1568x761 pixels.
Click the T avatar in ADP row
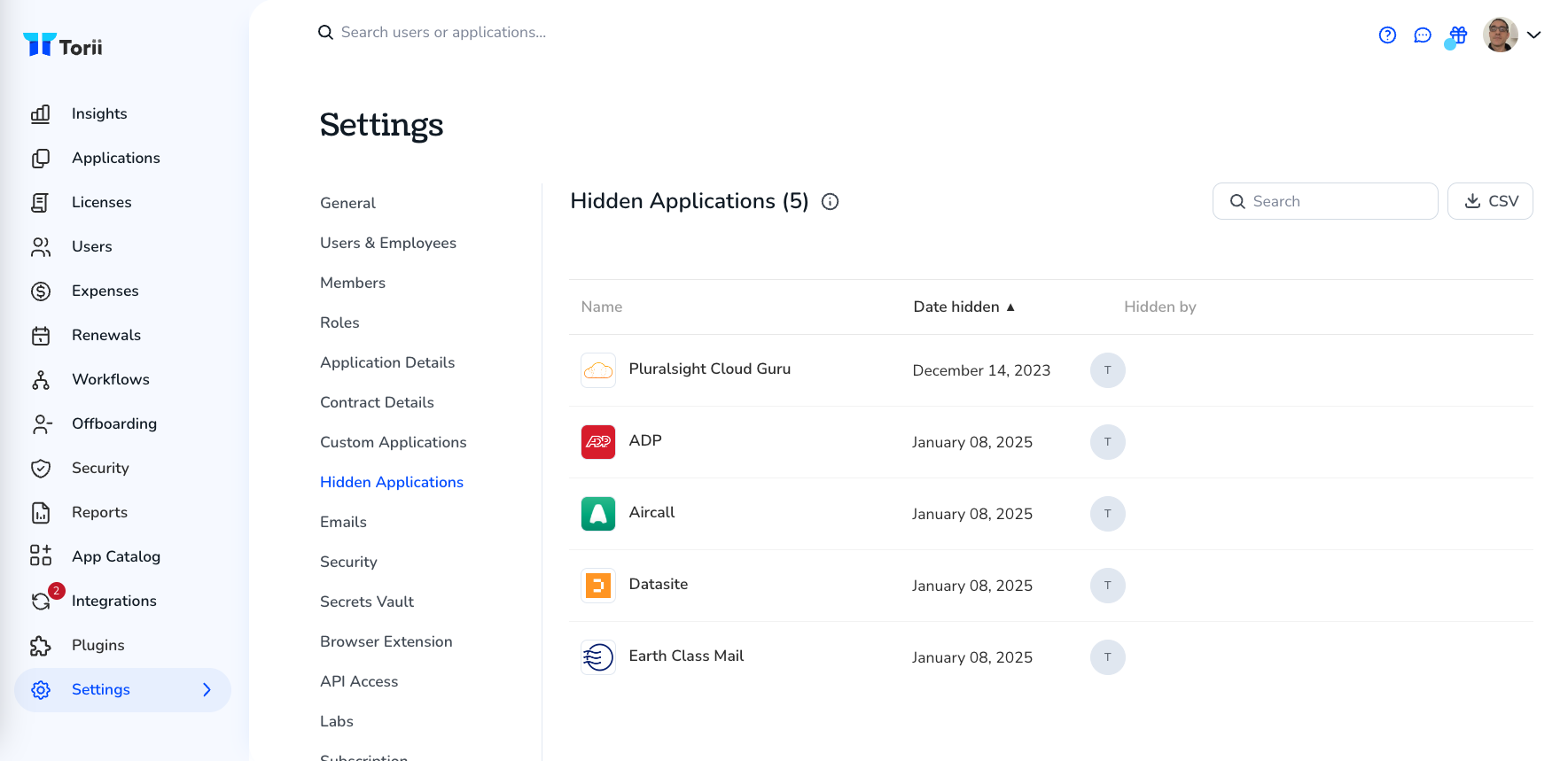pyautogui.click(x=1108, y=442)
